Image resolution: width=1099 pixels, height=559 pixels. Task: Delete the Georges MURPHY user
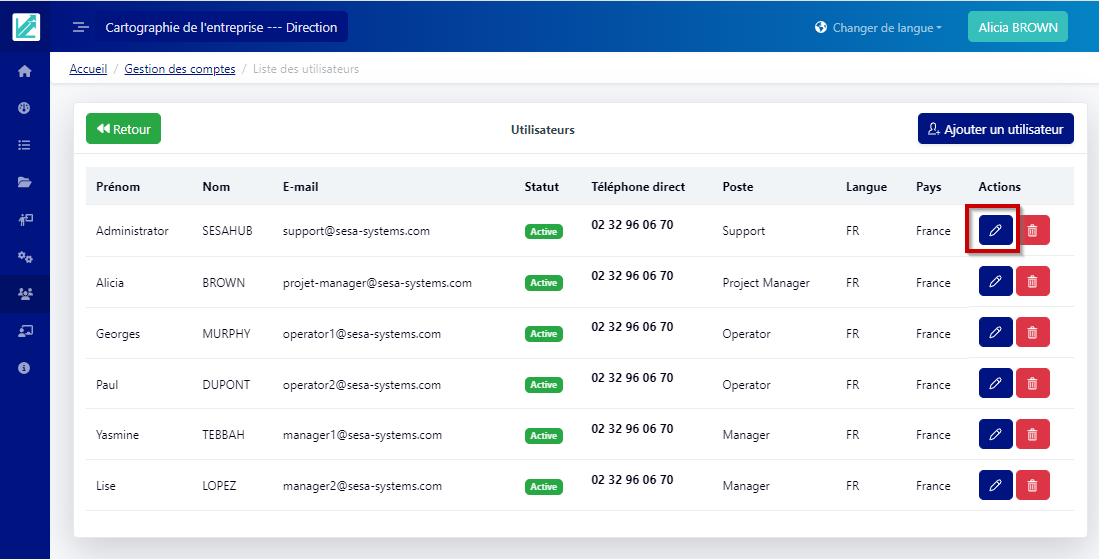click(x=1032, y=334)
